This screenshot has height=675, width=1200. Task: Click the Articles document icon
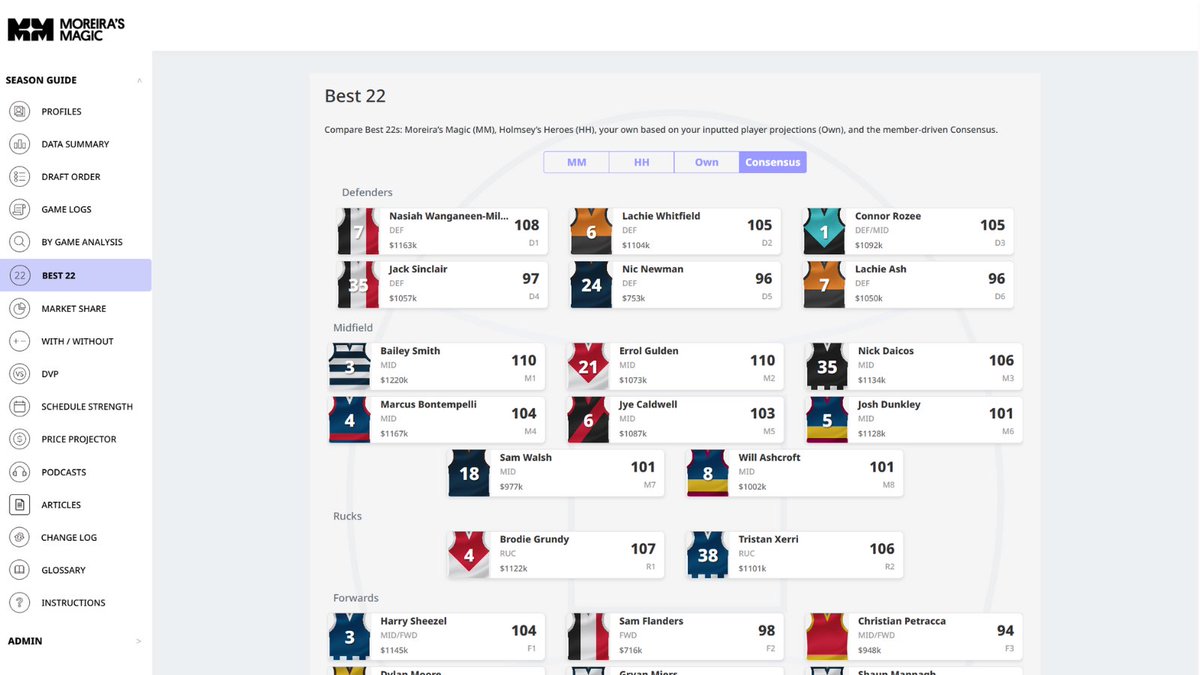click(19, 505)
